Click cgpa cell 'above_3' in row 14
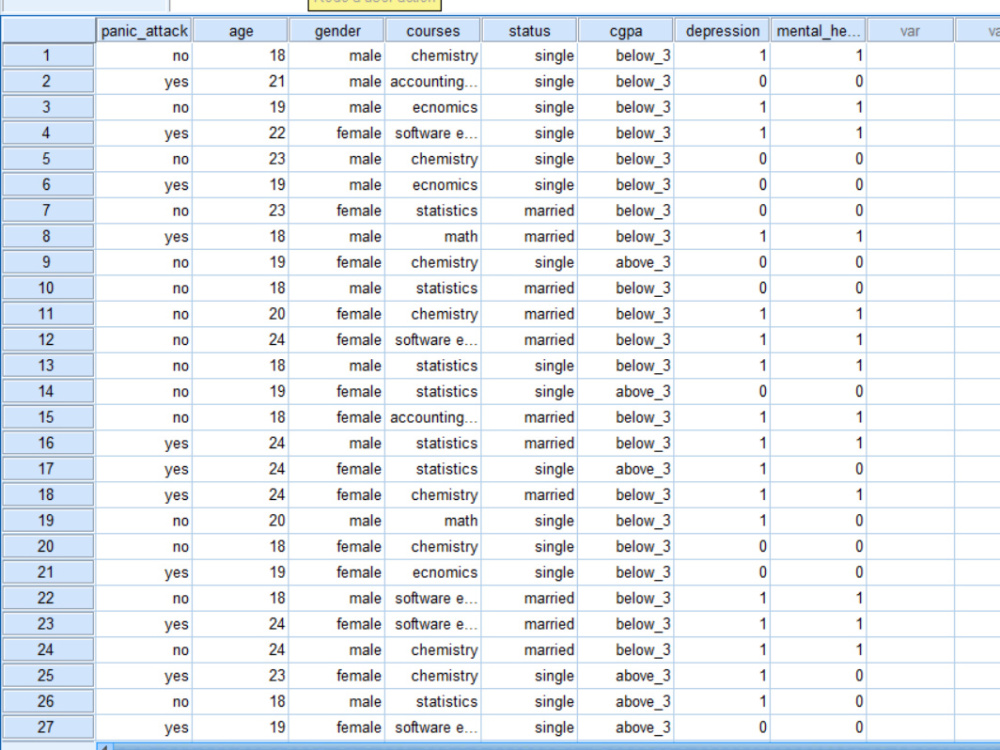This screenshot has height=750, width=1000. click(x=626, y=392)
